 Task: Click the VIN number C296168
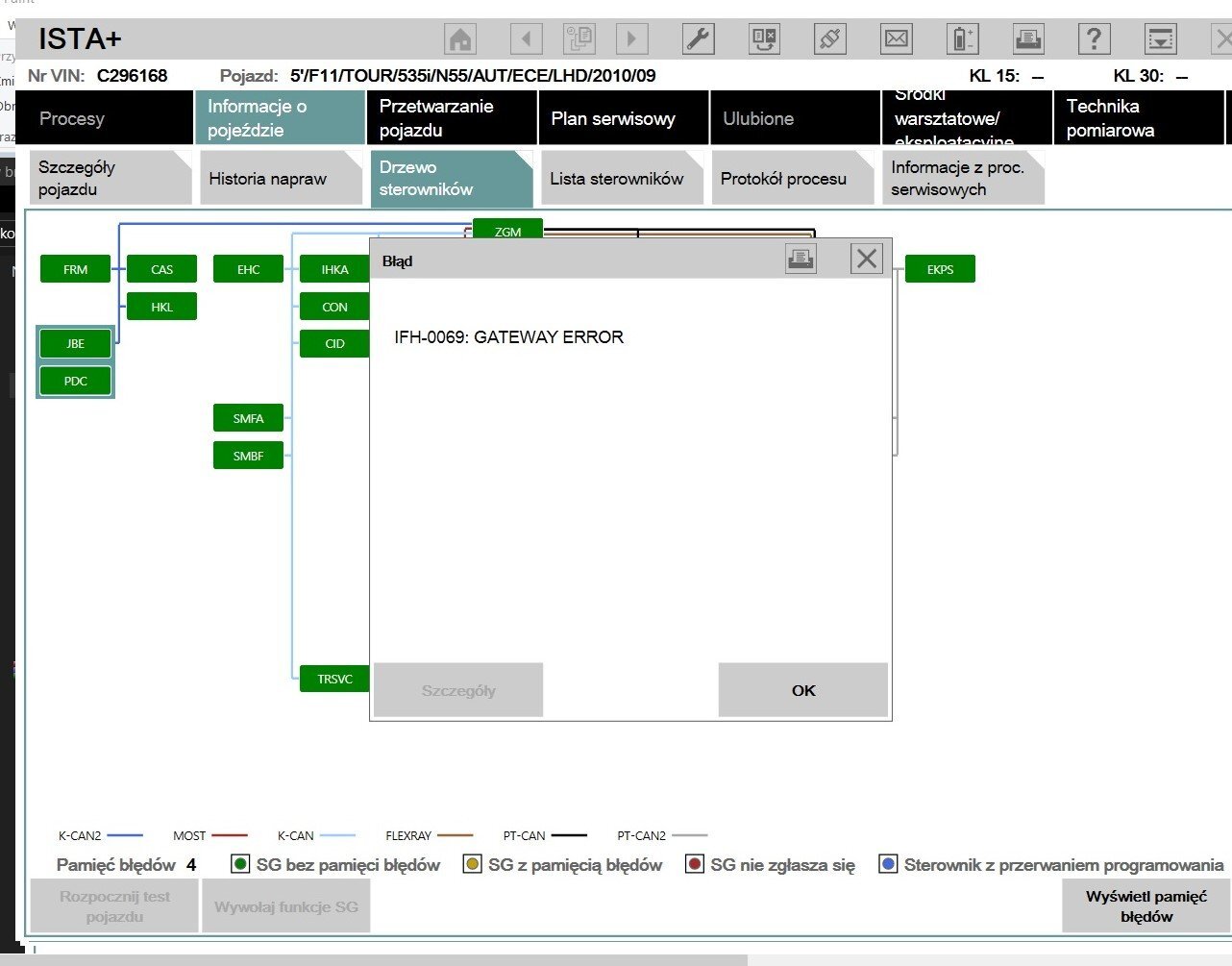click(x=133, y=75)
